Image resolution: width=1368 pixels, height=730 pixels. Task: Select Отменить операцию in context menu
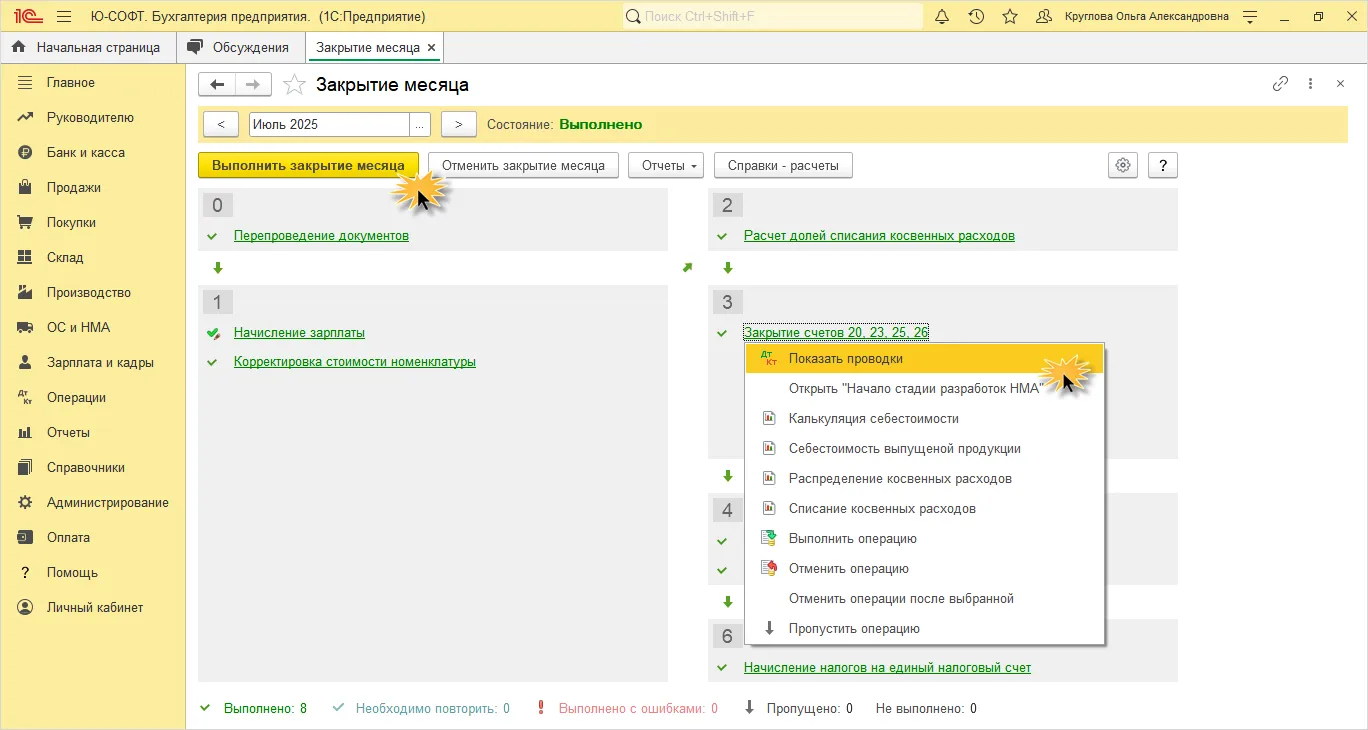(924, 568)
